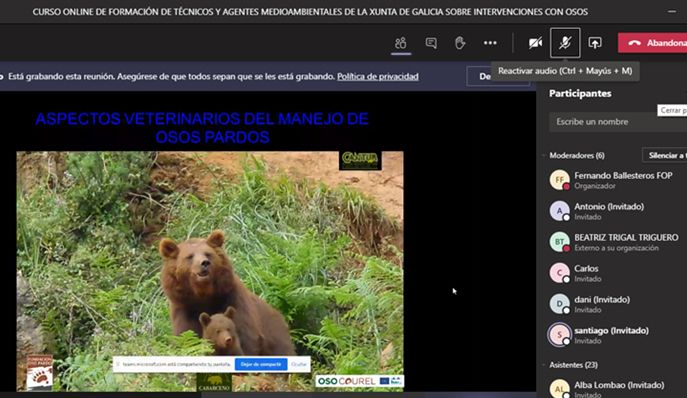Screen dimensions: 687x398
Task: Select Fernando Ballesteros FOP avatar
Action: pyautogui.click(x=560, y=180)
